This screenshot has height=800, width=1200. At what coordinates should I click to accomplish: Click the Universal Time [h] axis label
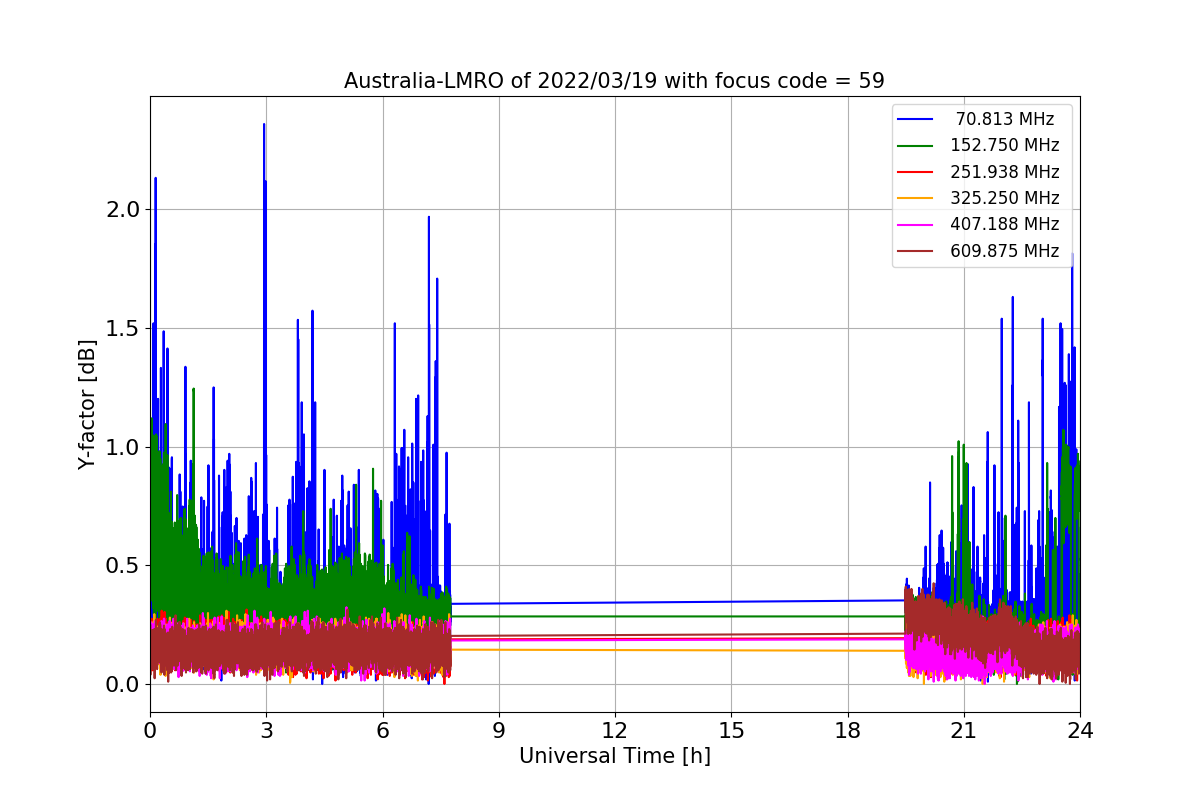[615, 757]
